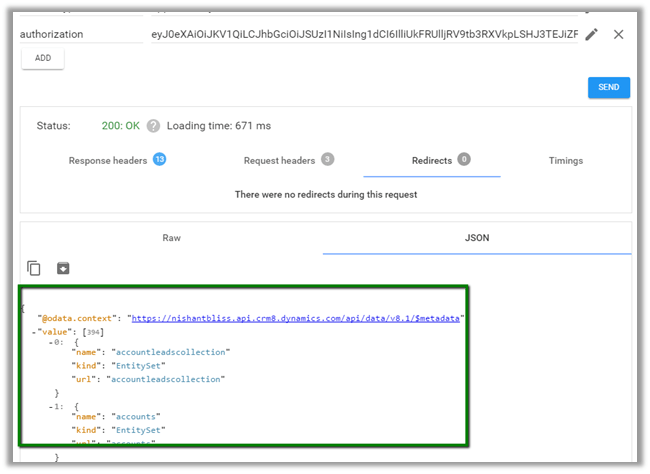The height and width of the screenshot is (474, 650).
Task: Copy response to clipboard icon
Action: 34,268
